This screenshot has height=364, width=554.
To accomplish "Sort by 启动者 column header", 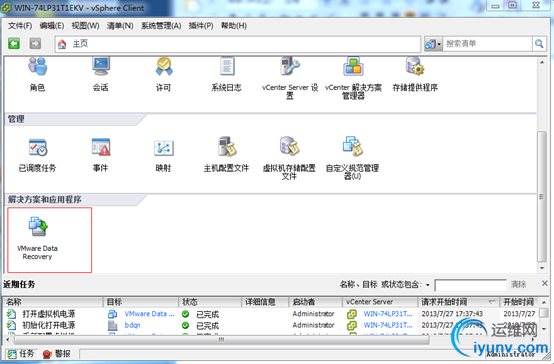I will (316, 302).
